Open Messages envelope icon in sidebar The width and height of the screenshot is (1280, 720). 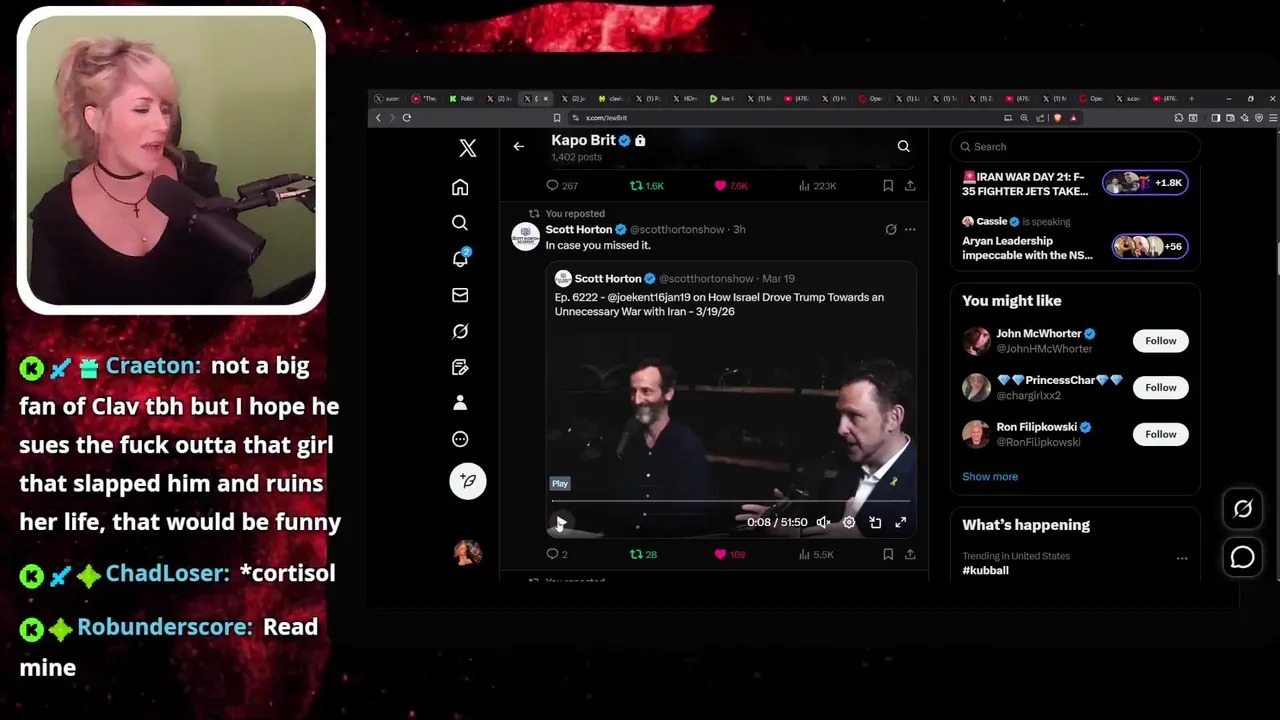460,295
